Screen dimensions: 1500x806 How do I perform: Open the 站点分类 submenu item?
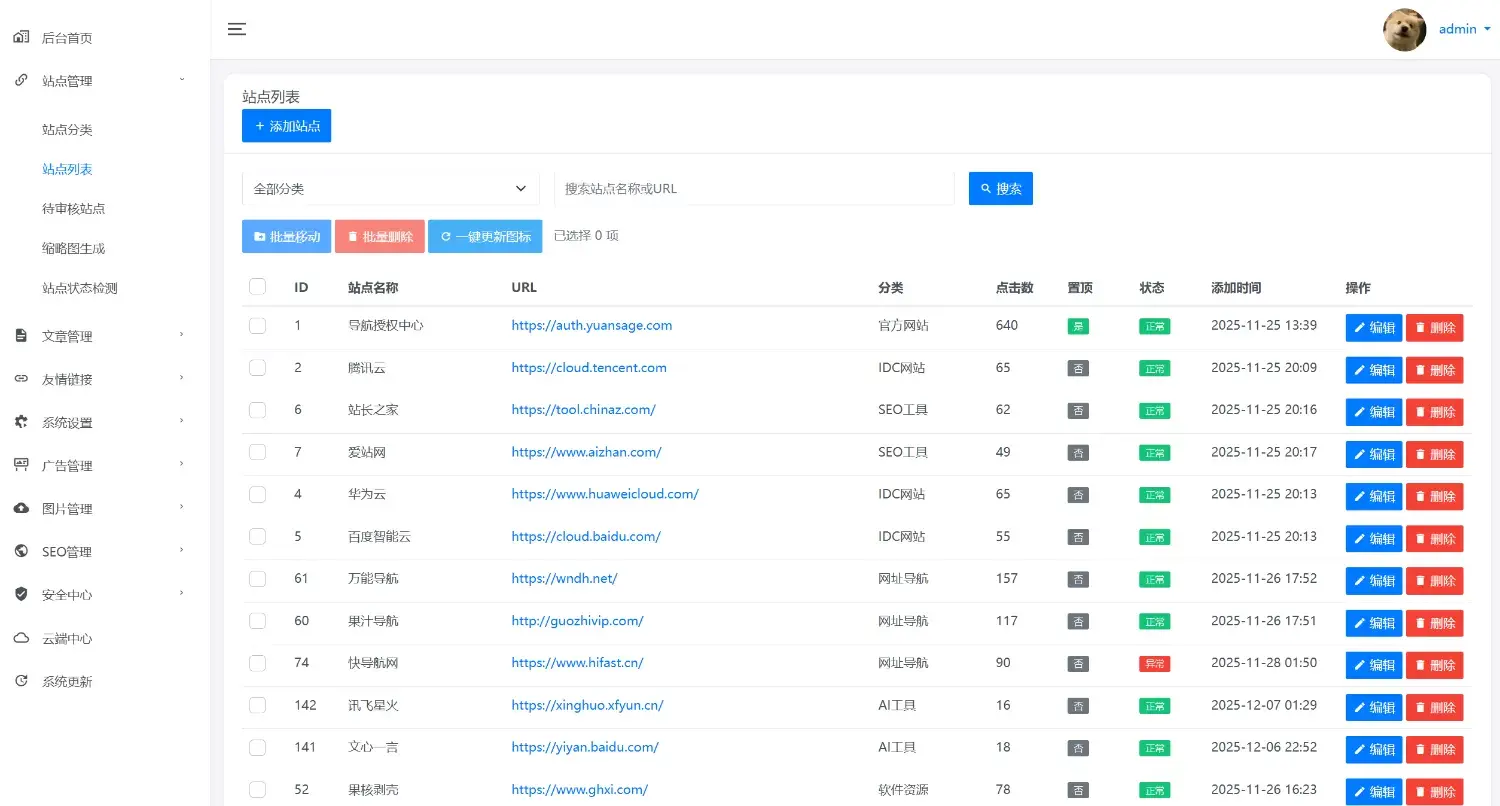click(67, 130)
